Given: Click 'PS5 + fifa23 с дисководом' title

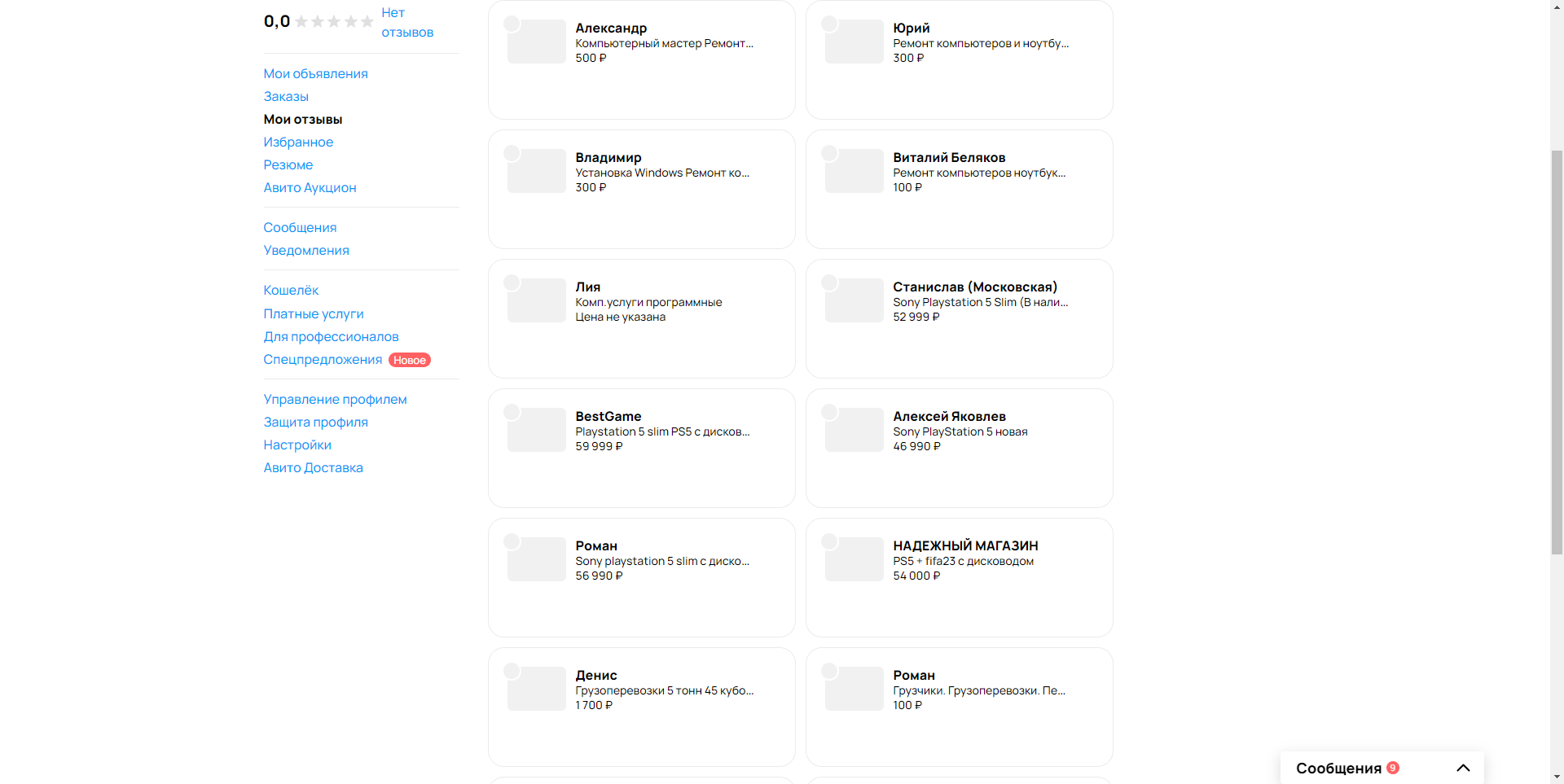Looking at the screenshot, I should pyautogui.click(x=964, y=562).
